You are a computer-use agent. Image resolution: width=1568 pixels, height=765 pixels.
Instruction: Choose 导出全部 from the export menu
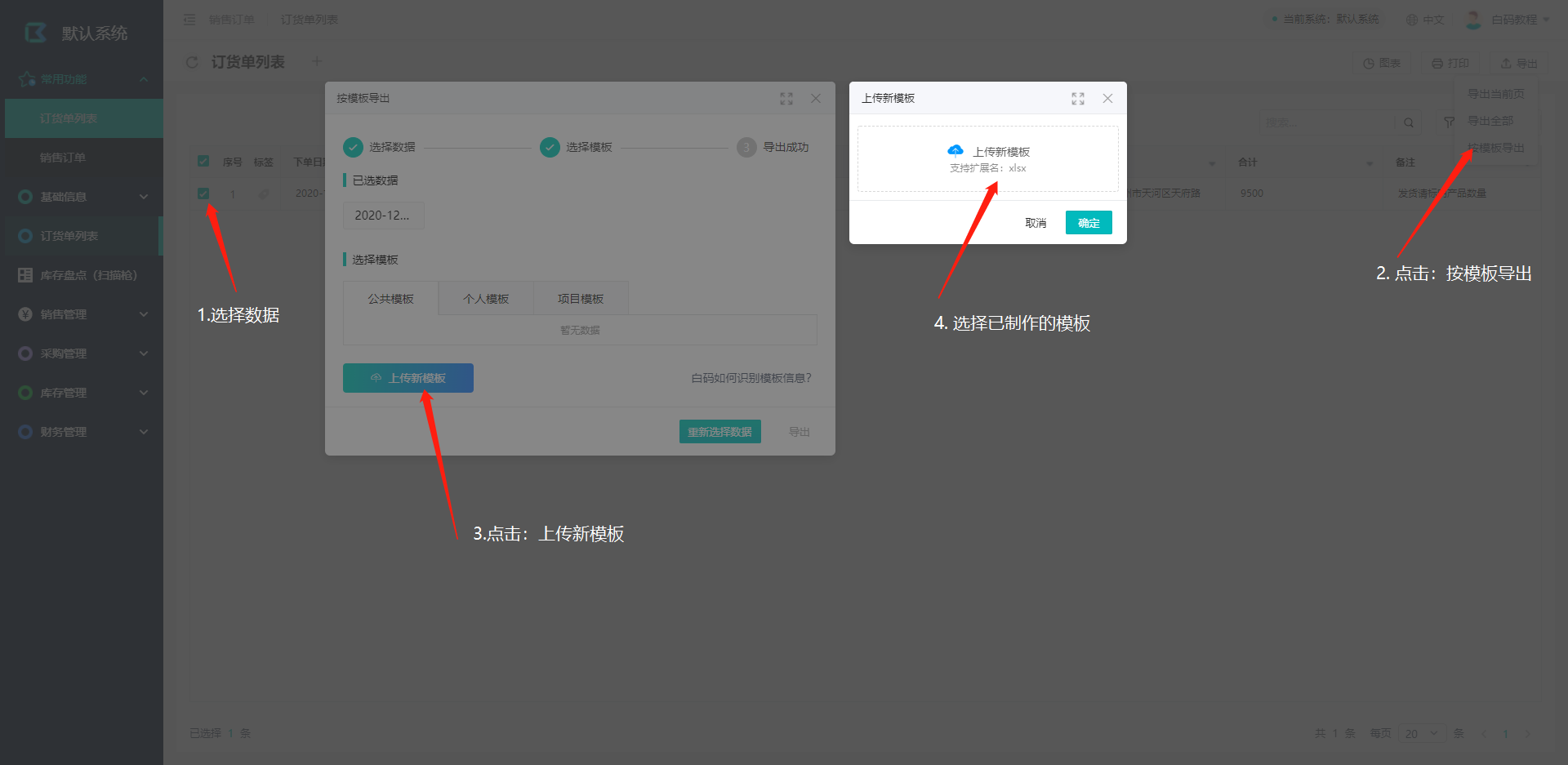click(1490, 121)
